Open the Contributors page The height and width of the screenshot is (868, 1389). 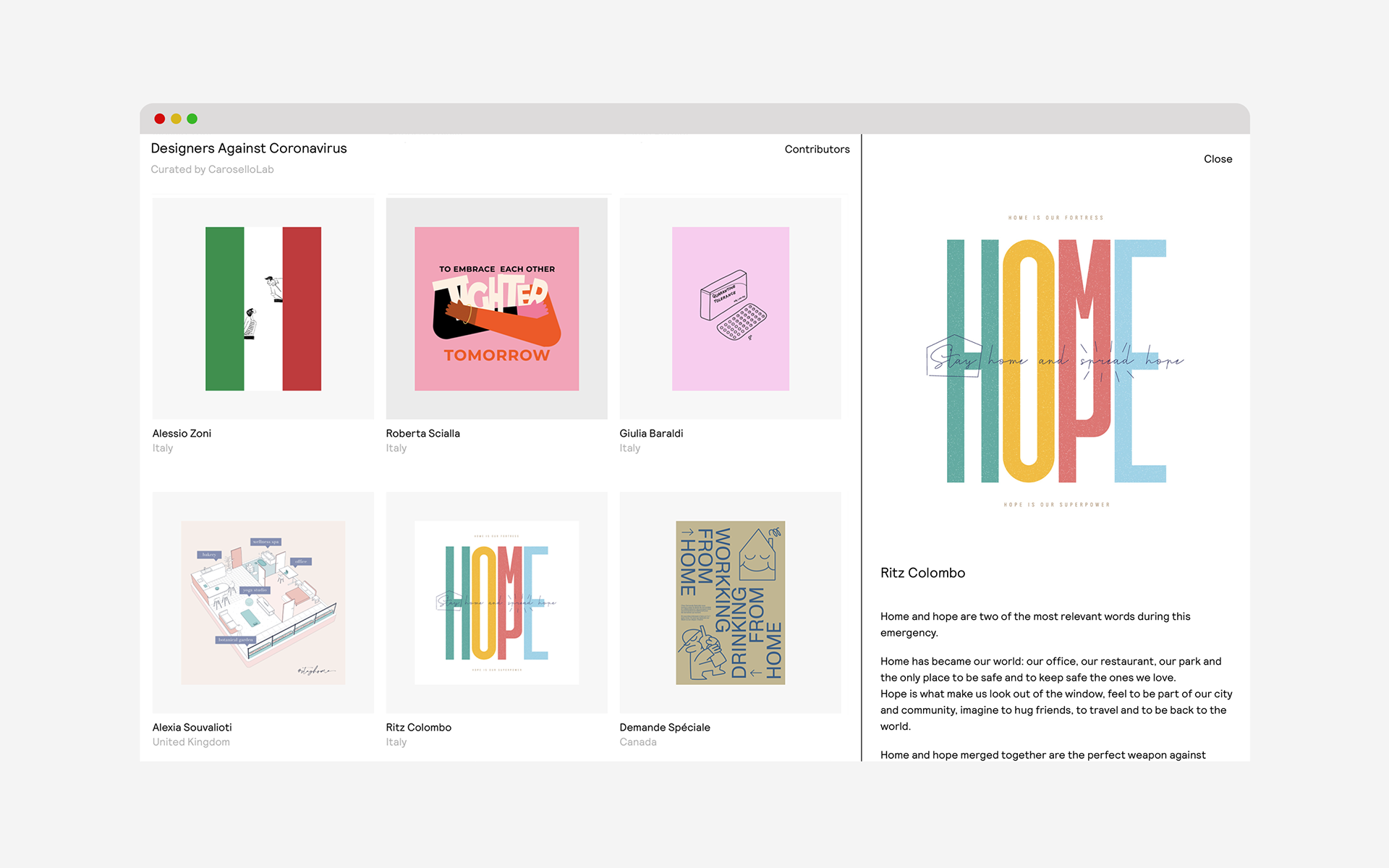coord(817,149)
